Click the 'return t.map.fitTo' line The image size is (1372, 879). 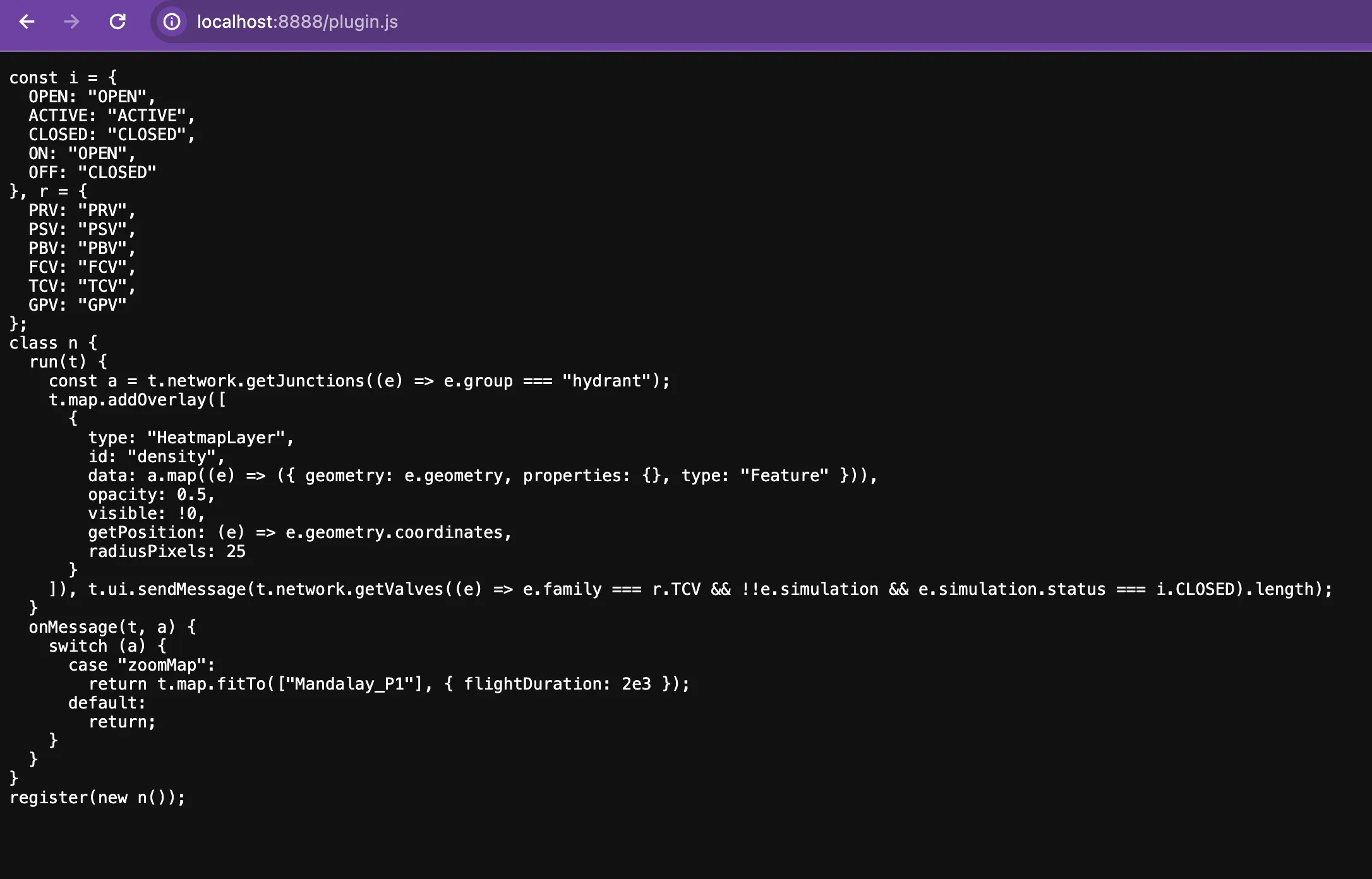[389, 684]
